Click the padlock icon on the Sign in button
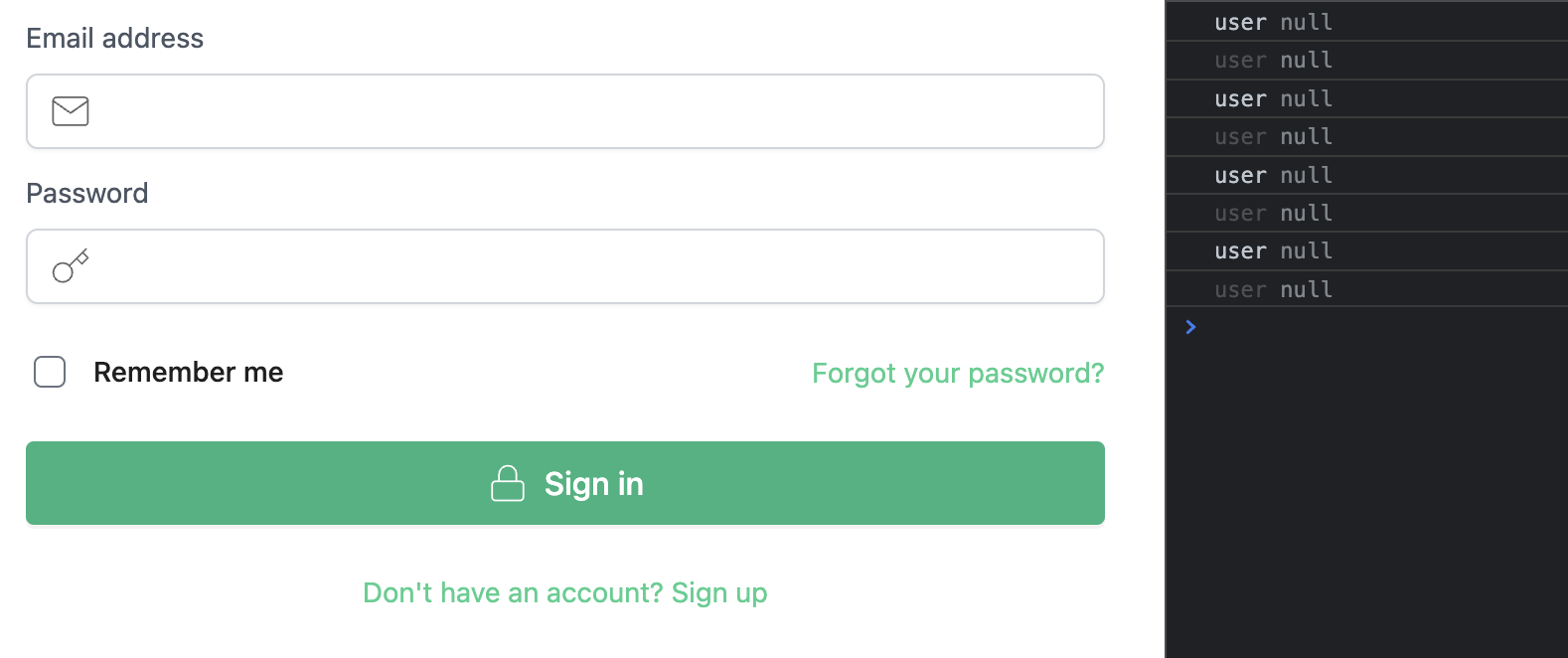 (508, 484)
